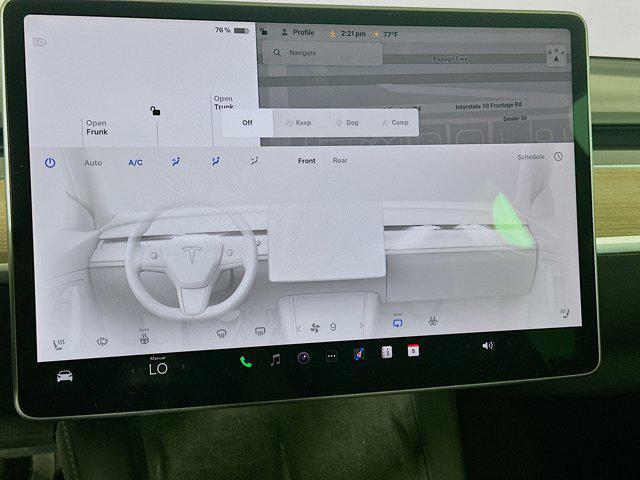Enable Auto climate mode
This screenshot has width=640, height=480.
[x=93, y=163]
